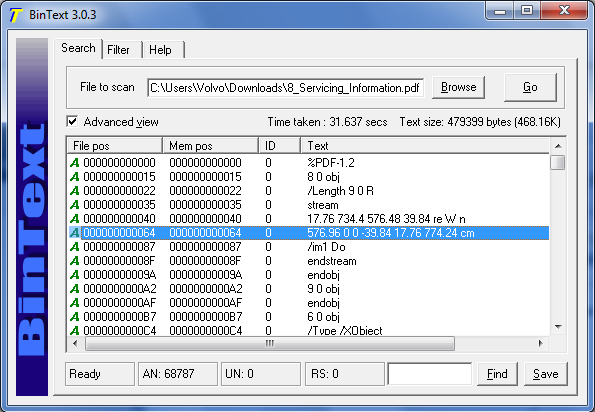Switch to the Search tab
This screenshot has height=412, width=595.
pos(78,48)
